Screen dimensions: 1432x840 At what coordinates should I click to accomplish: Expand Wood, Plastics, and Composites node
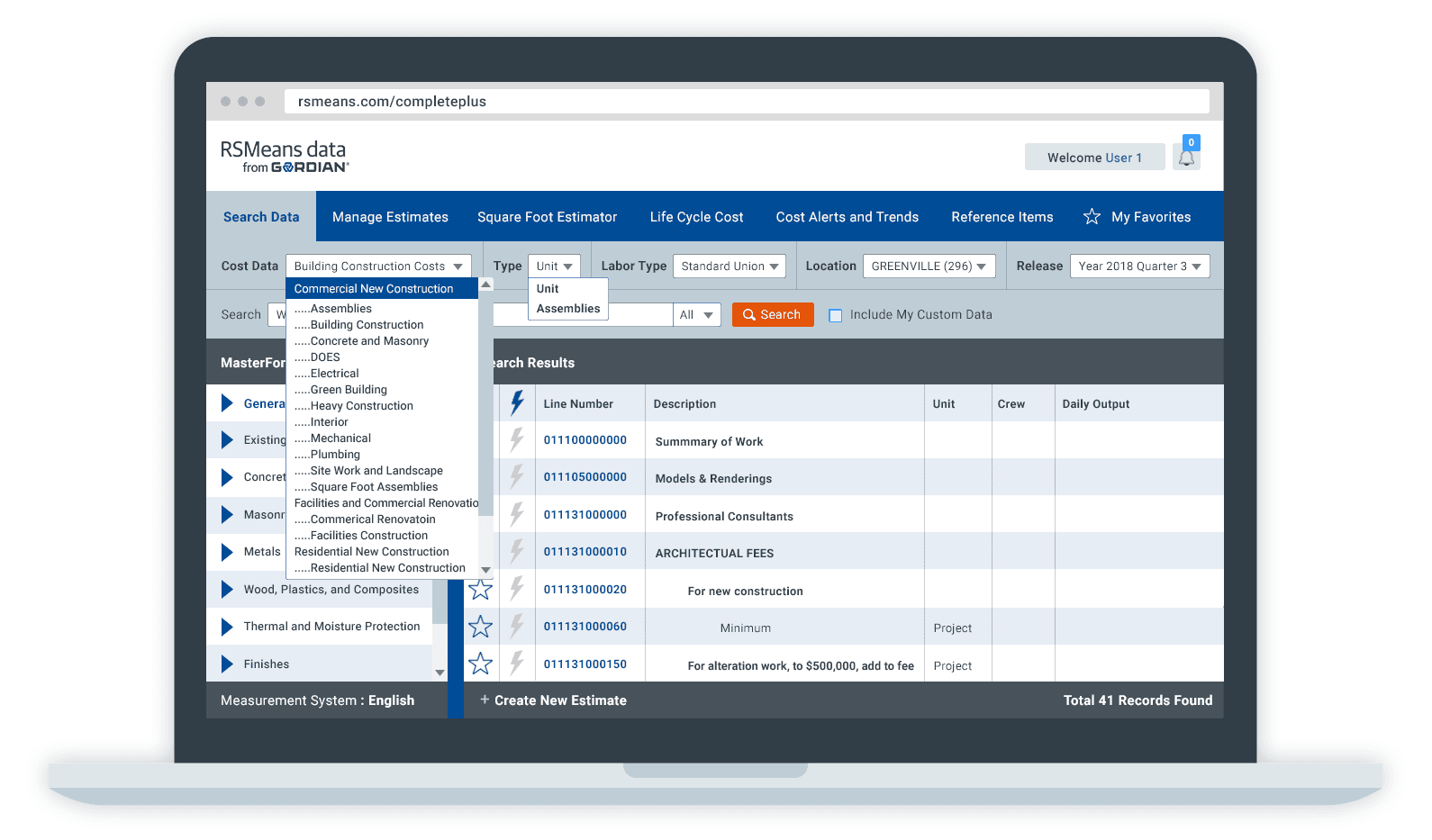point(227,590)
